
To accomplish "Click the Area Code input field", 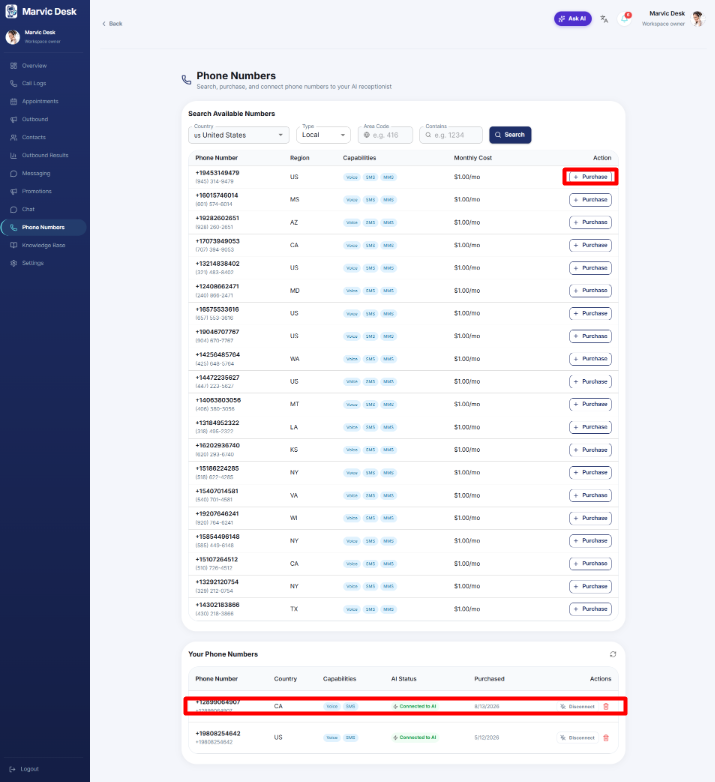I will coord(385,135).
